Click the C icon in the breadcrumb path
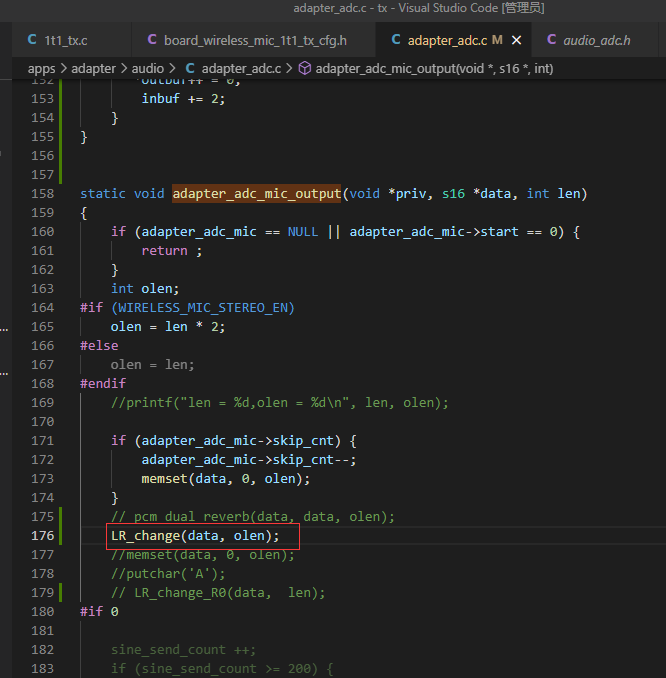The width and height of the screenshot is (666, 678). [x=190, y=68]
